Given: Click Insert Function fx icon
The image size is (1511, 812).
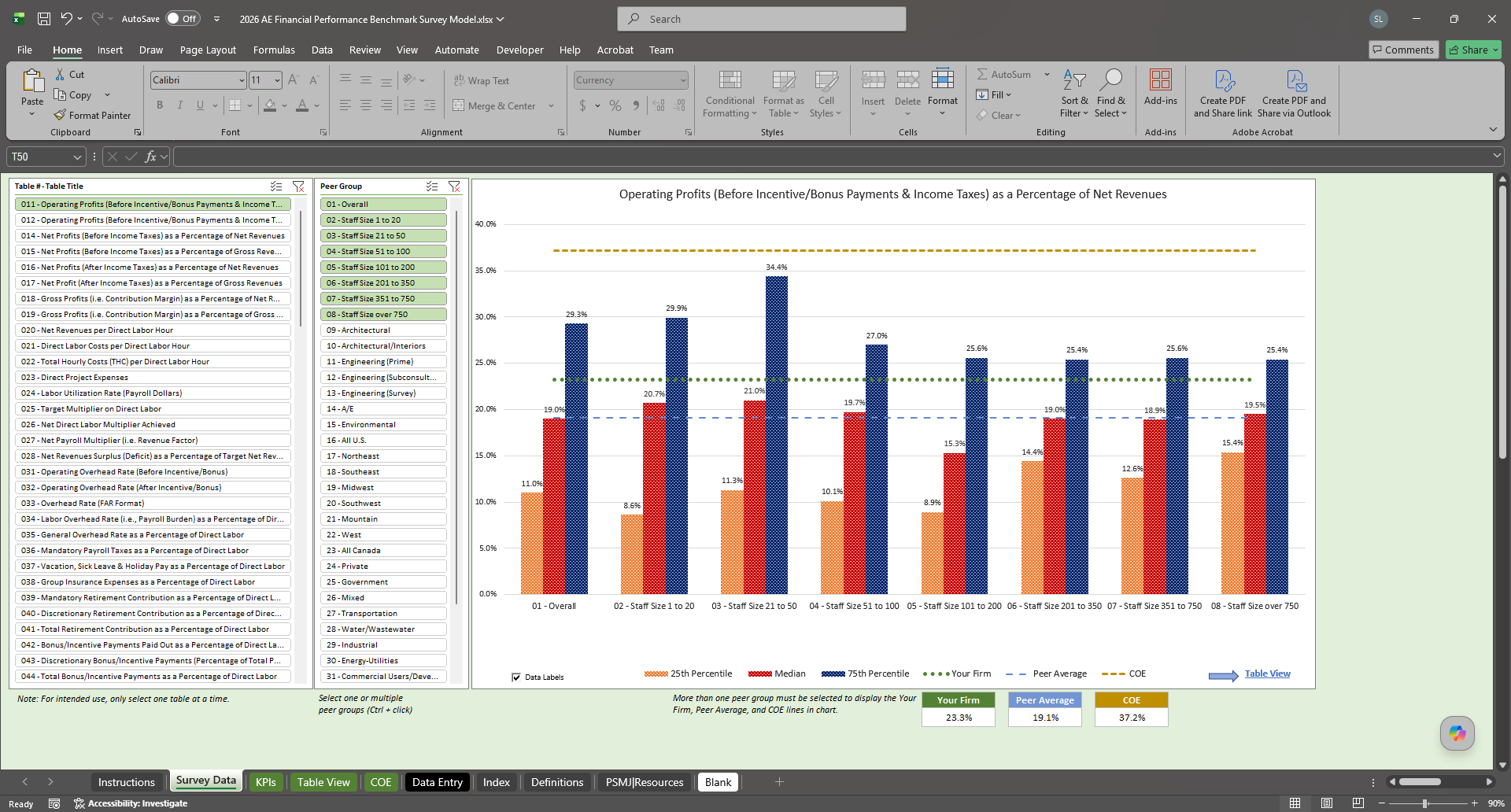Looking at the screenshot, I should click(x=151, y=157).
